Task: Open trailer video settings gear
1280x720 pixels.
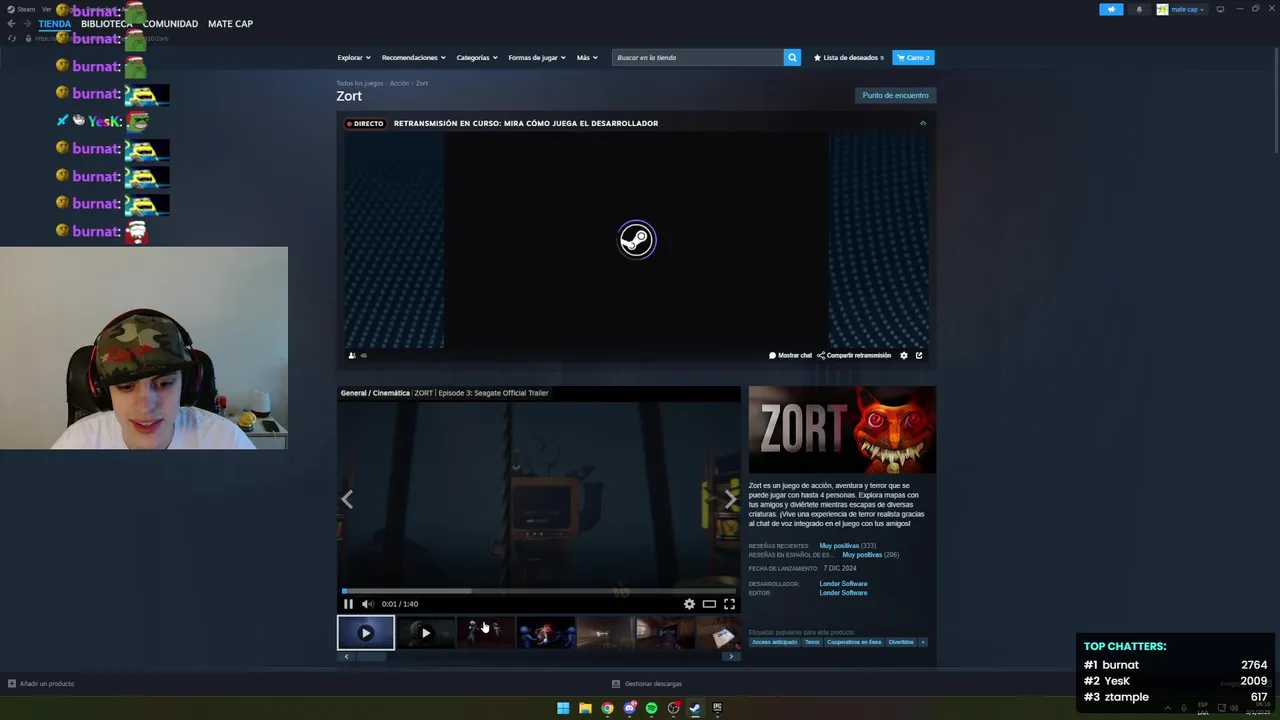Action: coord(689,604)
